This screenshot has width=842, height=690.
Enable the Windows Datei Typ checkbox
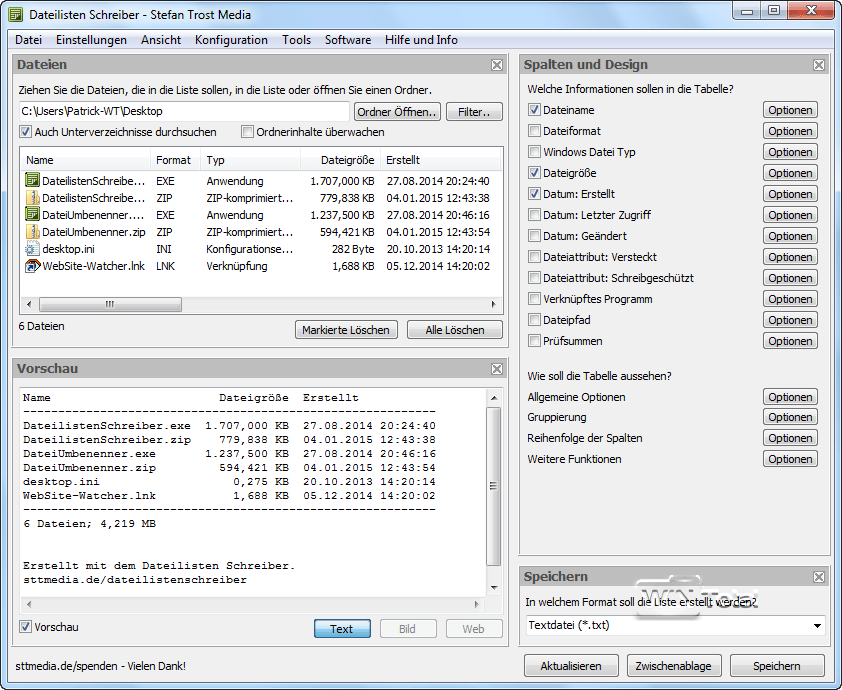click(534, 151)
